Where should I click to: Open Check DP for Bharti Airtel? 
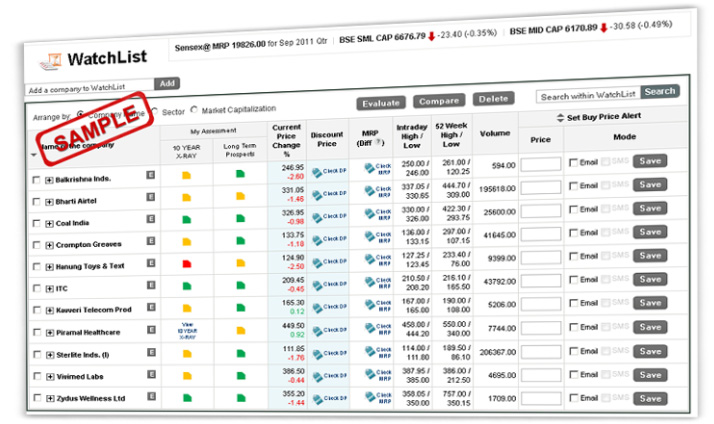tap(329, 194)
